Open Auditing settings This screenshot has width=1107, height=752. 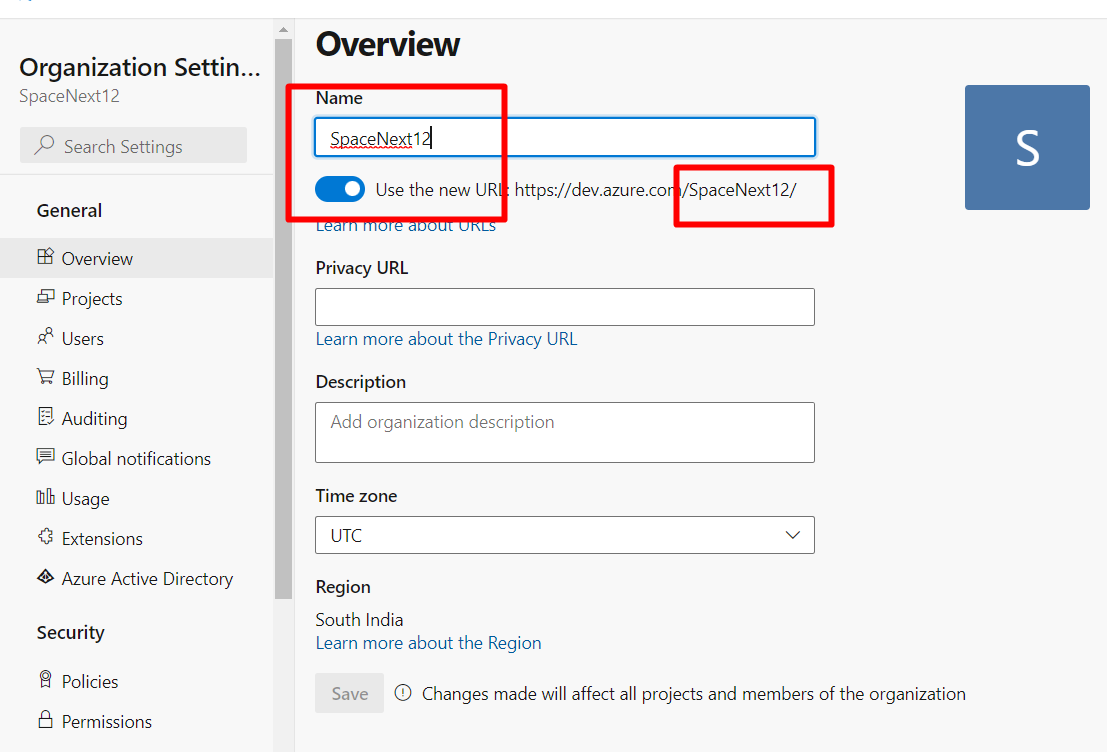pos(136,419)
